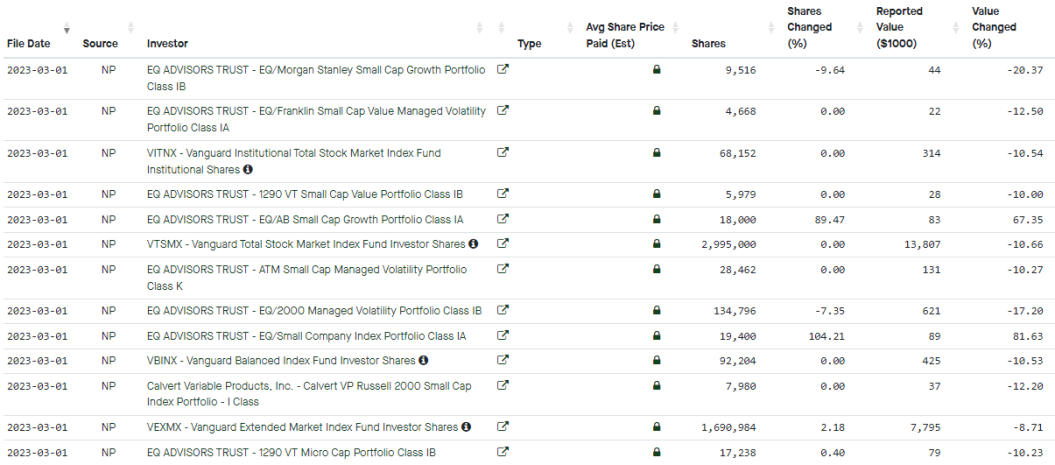Screen dimensions: 1055x465
Task: Select value changed -8.71
Action: pos(1030,427)
